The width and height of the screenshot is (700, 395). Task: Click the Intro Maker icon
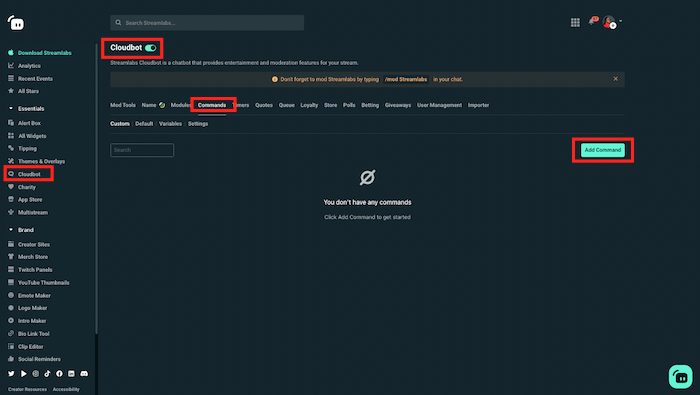[x=11, y=320]
